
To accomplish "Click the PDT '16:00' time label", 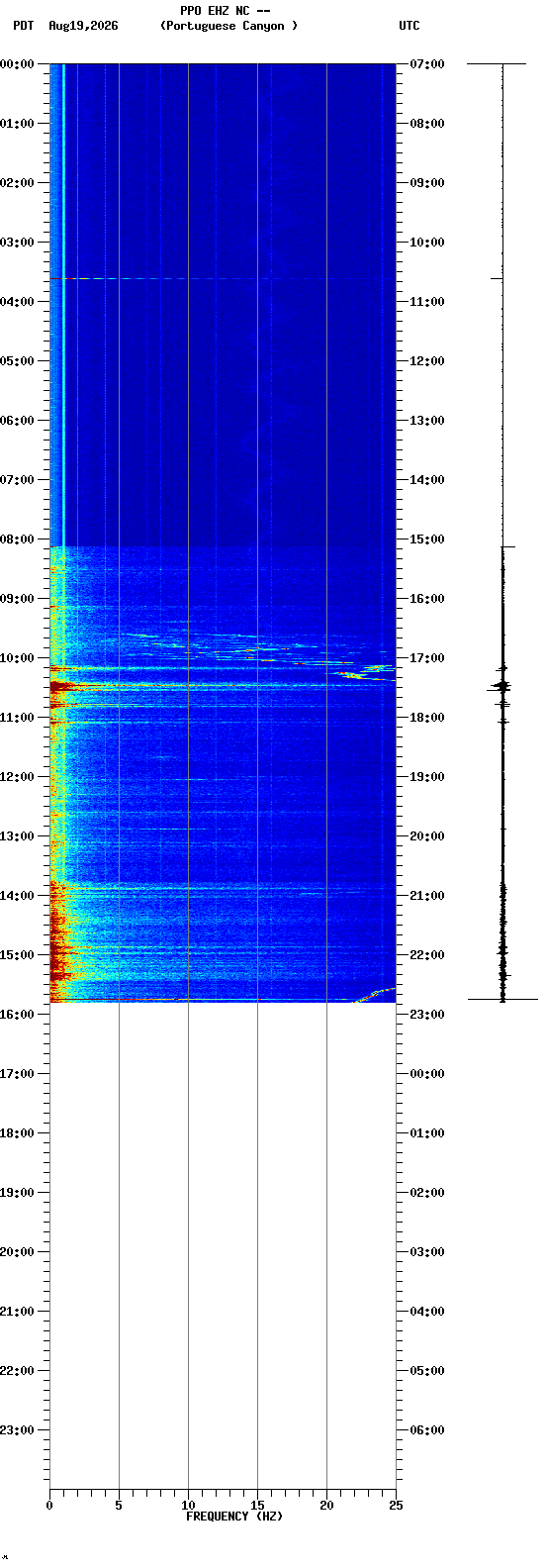I will [17, 1015].
